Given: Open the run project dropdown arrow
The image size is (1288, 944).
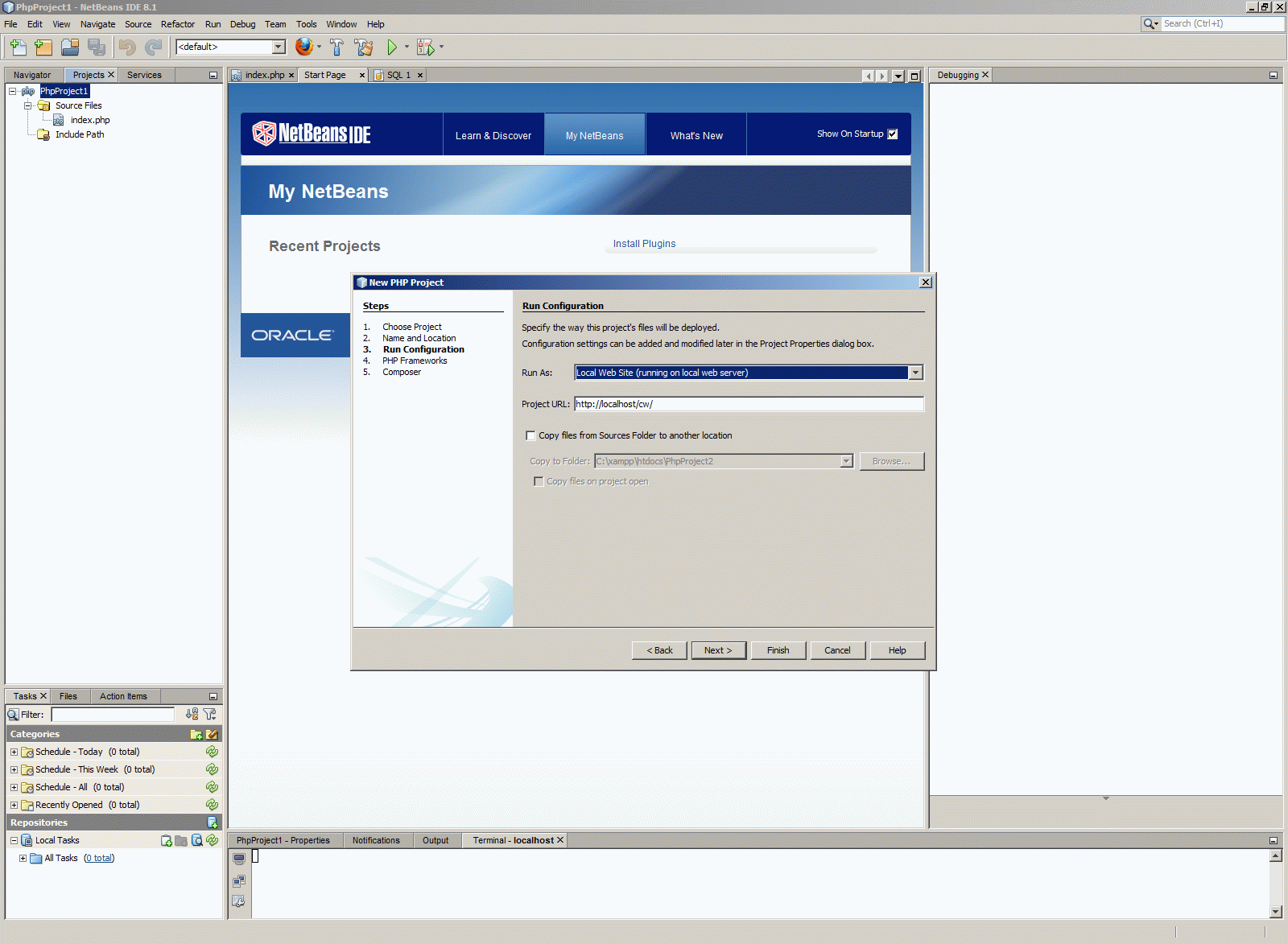Looking at the screenshot, I should [407, 47].
